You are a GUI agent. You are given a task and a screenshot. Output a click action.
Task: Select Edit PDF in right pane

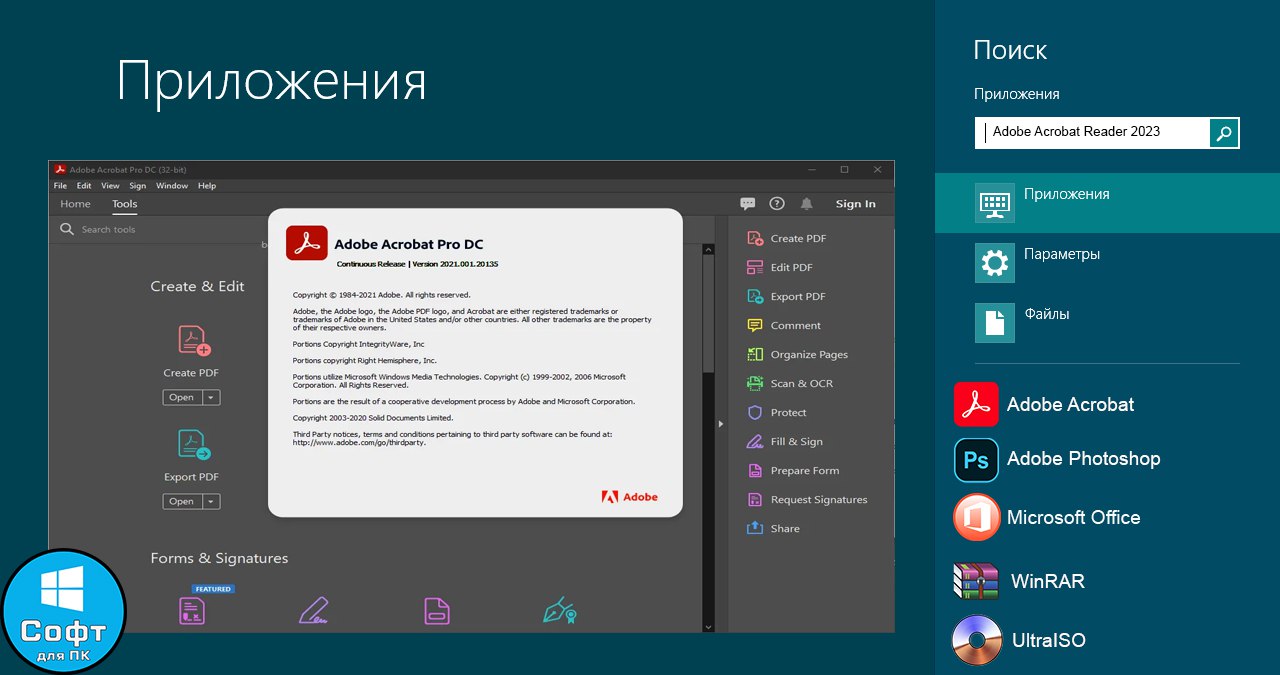779,267
